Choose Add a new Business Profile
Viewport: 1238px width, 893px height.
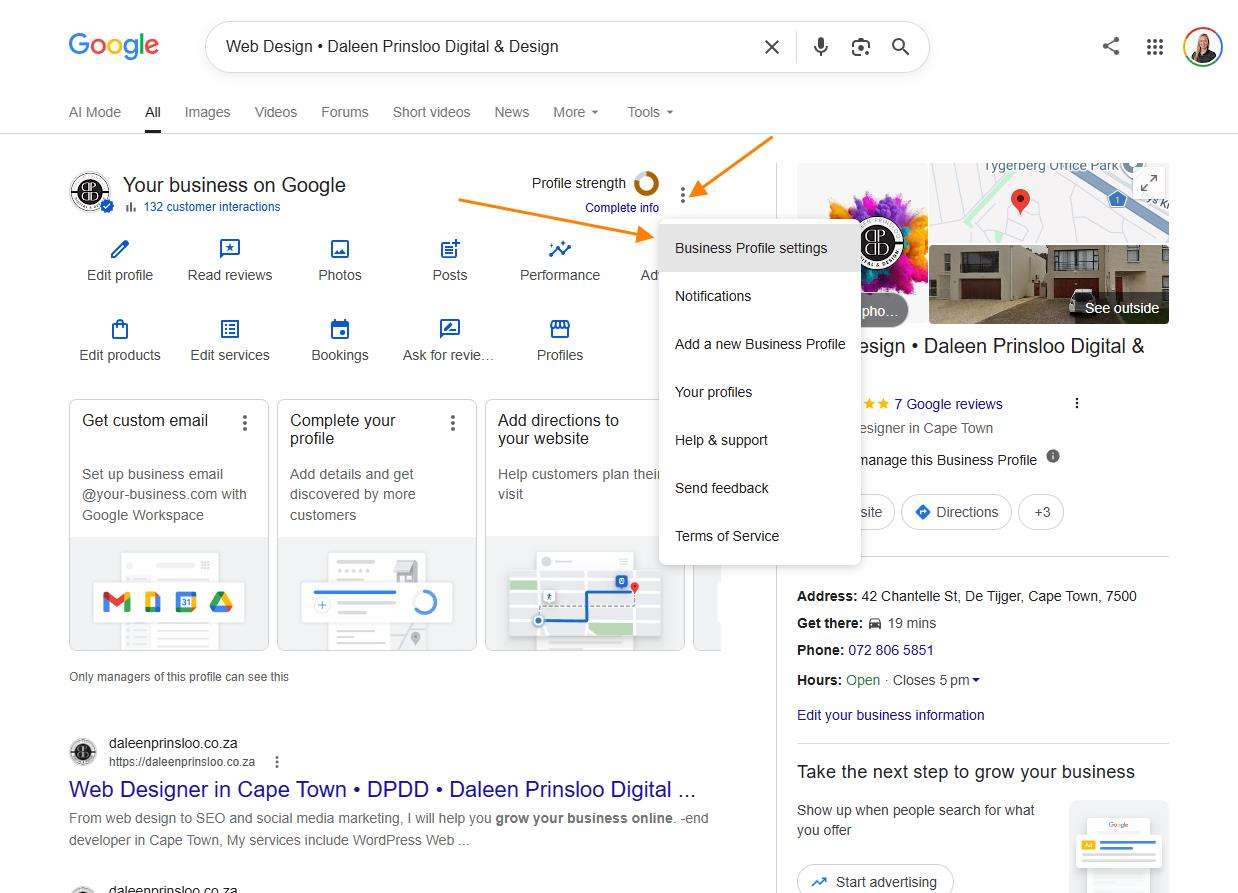pyautogui.click(x=760, y=344)
